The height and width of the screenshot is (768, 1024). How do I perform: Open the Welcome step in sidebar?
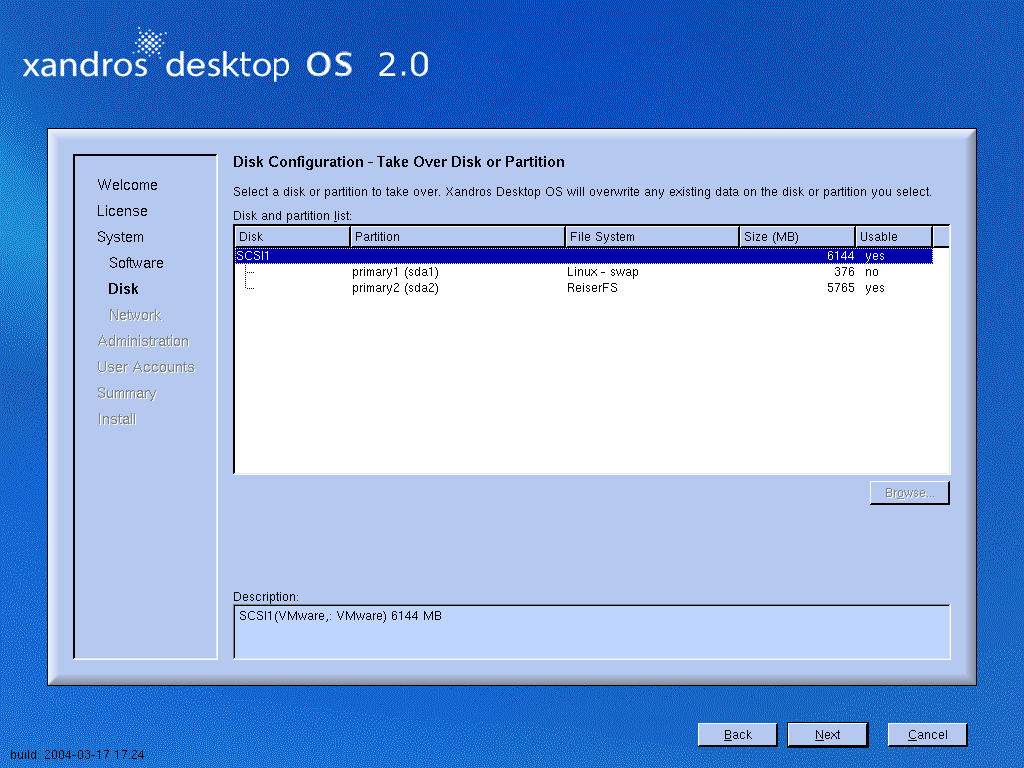click(x=127, y=185)
